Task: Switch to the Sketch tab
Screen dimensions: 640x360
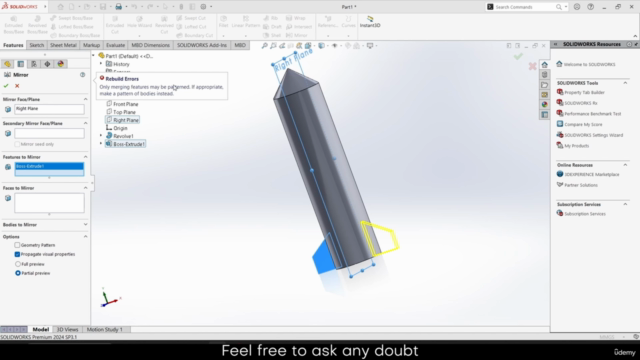Action: click(36, 45)
